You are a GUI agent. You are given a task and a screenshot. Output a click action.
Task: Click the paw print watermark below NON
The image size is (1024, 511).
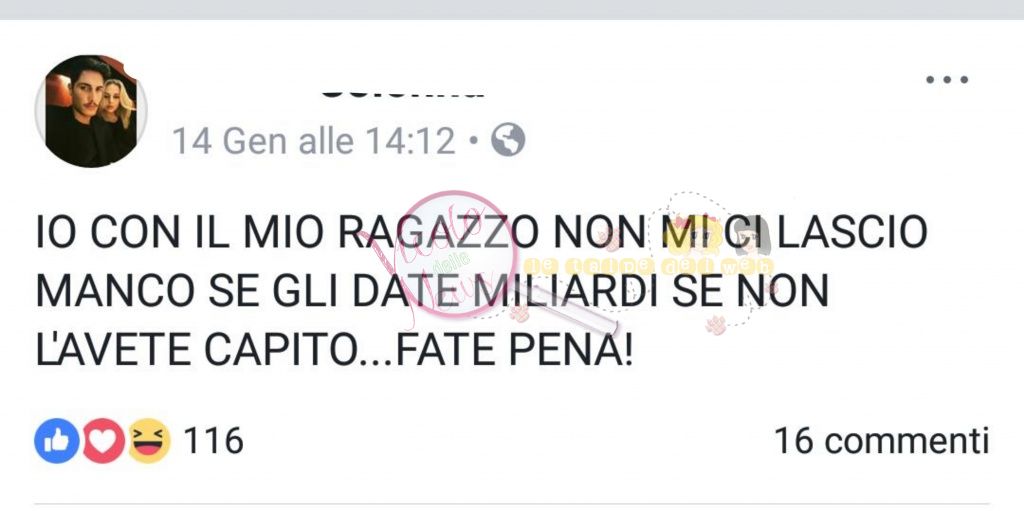point(716,325)
